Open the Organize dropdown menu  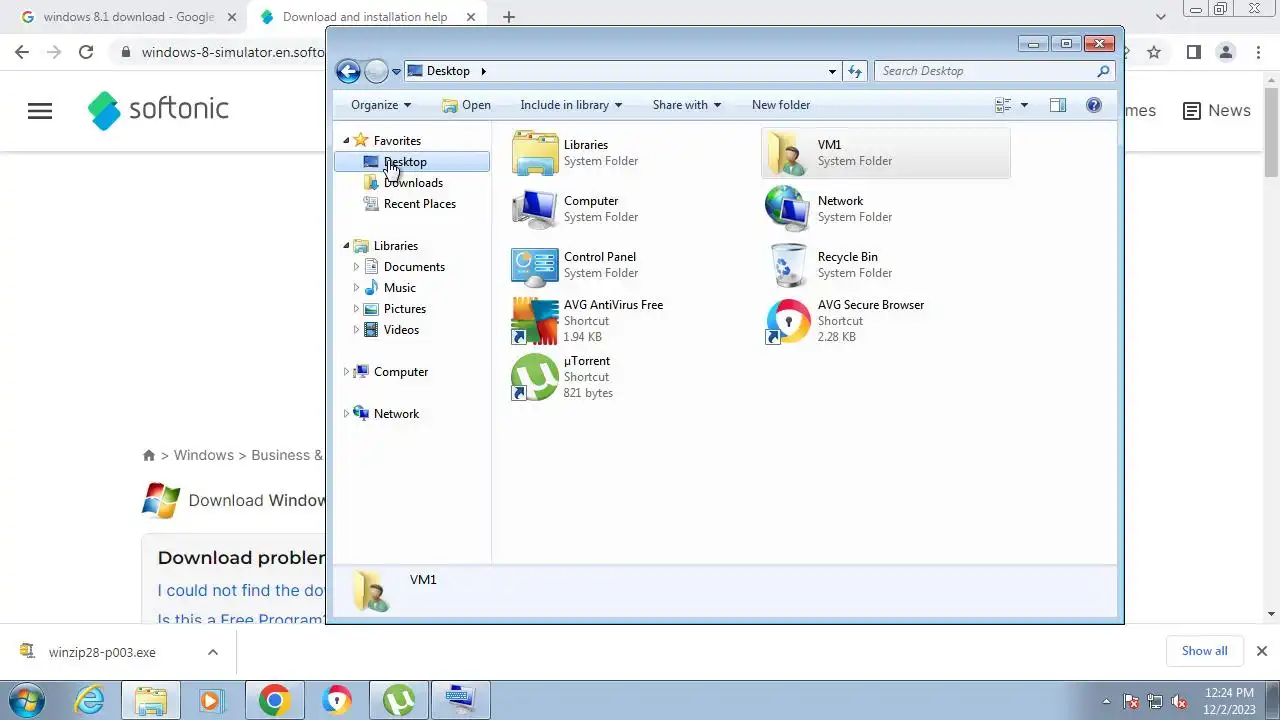(381, 105)
